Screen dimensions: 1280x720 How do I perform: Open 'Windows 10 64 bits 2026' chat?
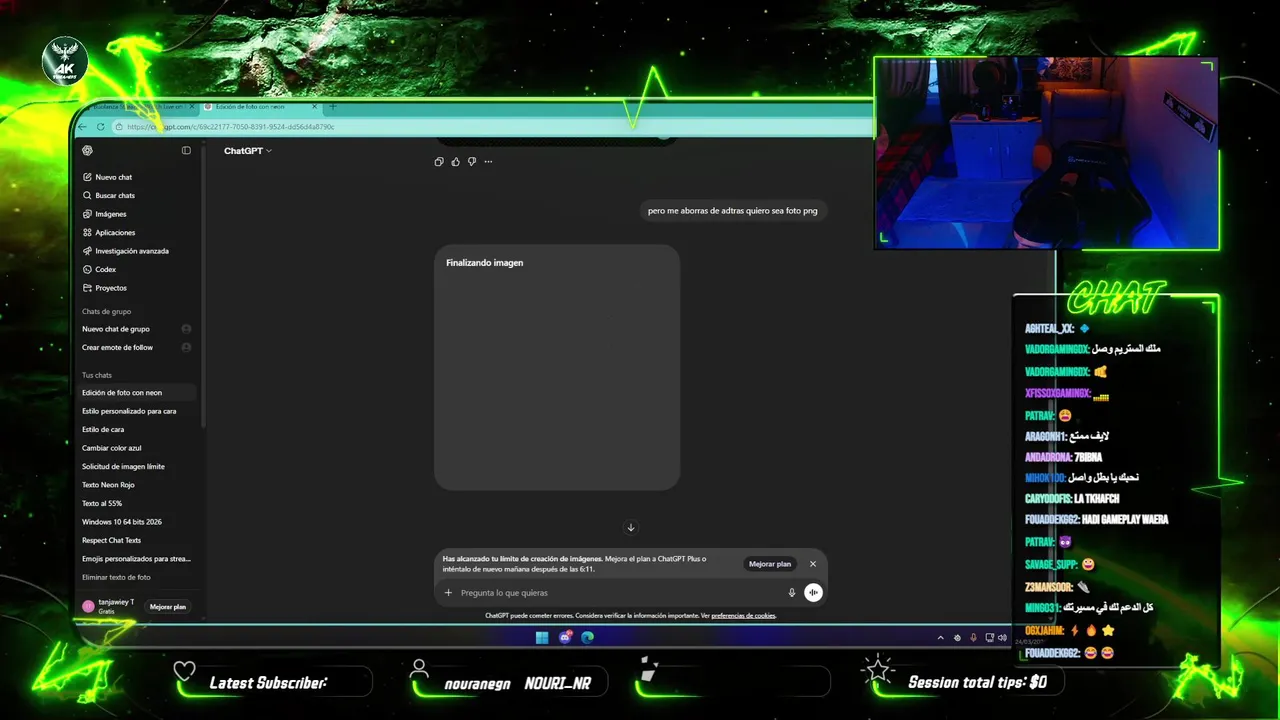click(138, 522)
